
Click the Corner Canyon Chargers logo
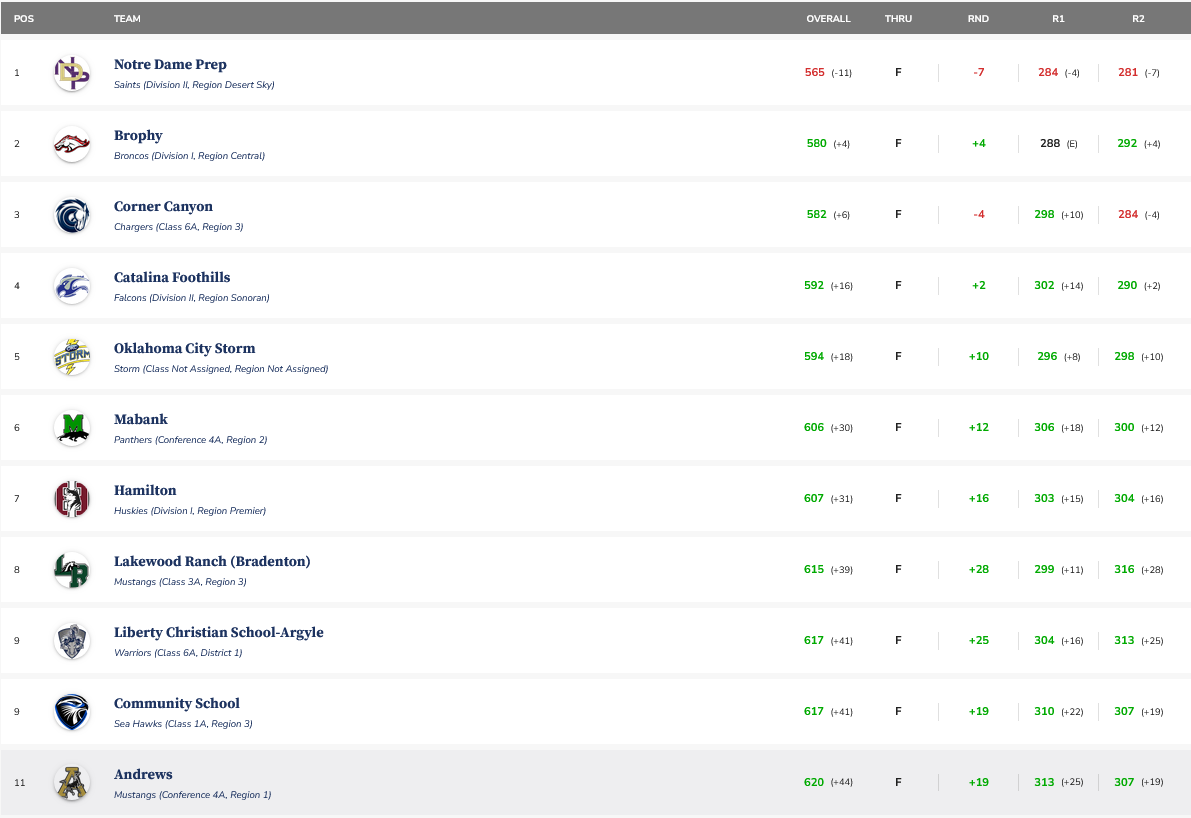pos(72,215)
